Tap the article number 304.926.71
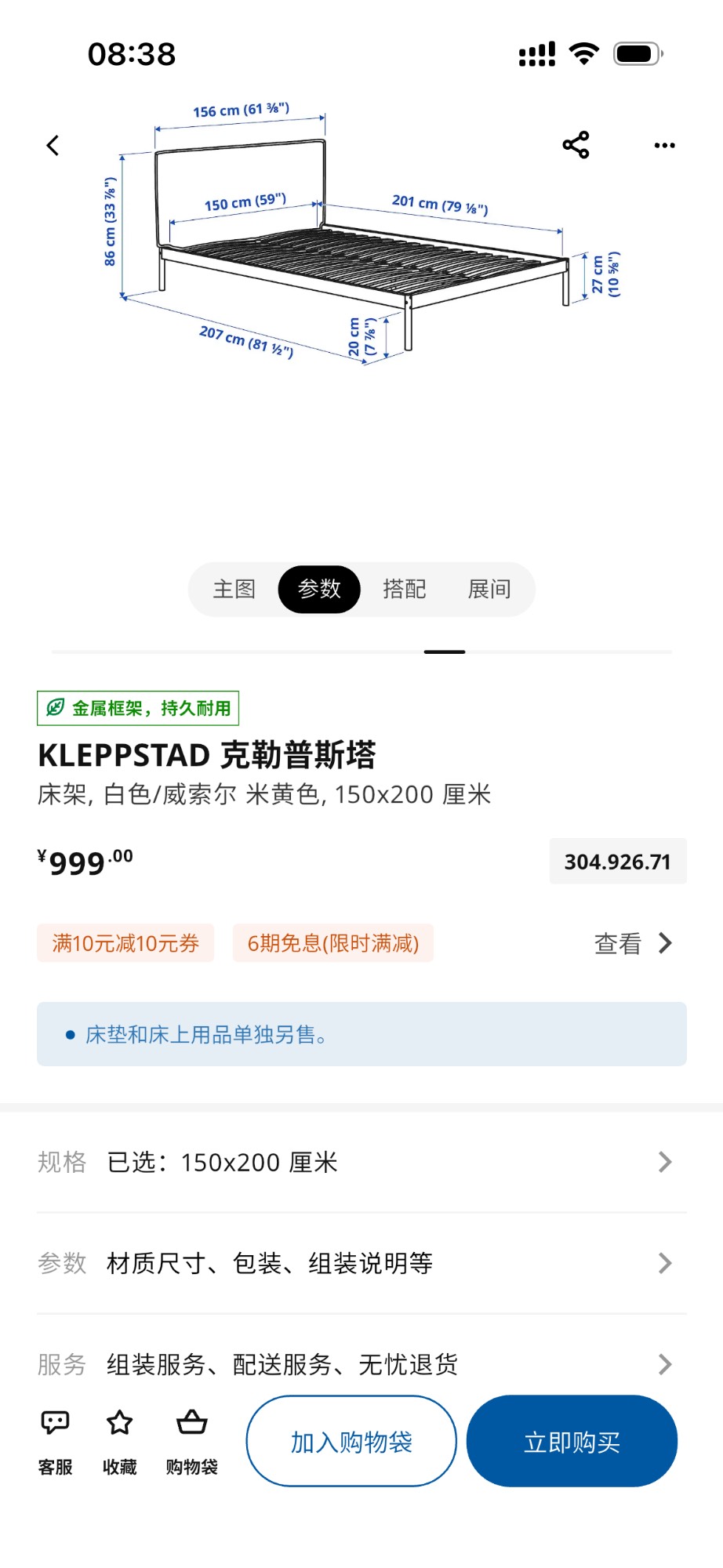The width and height of the screenshot is (723, 1568). coord(617,862)
